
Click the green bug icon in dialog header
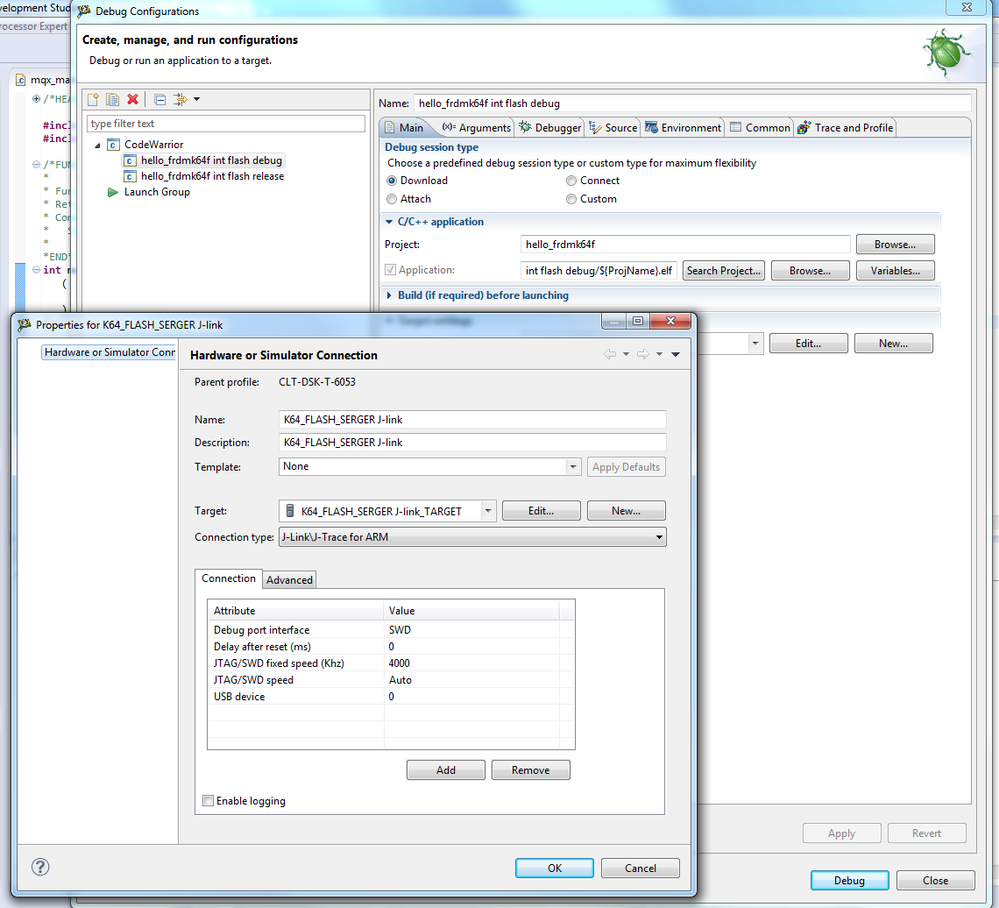[945, 52]
